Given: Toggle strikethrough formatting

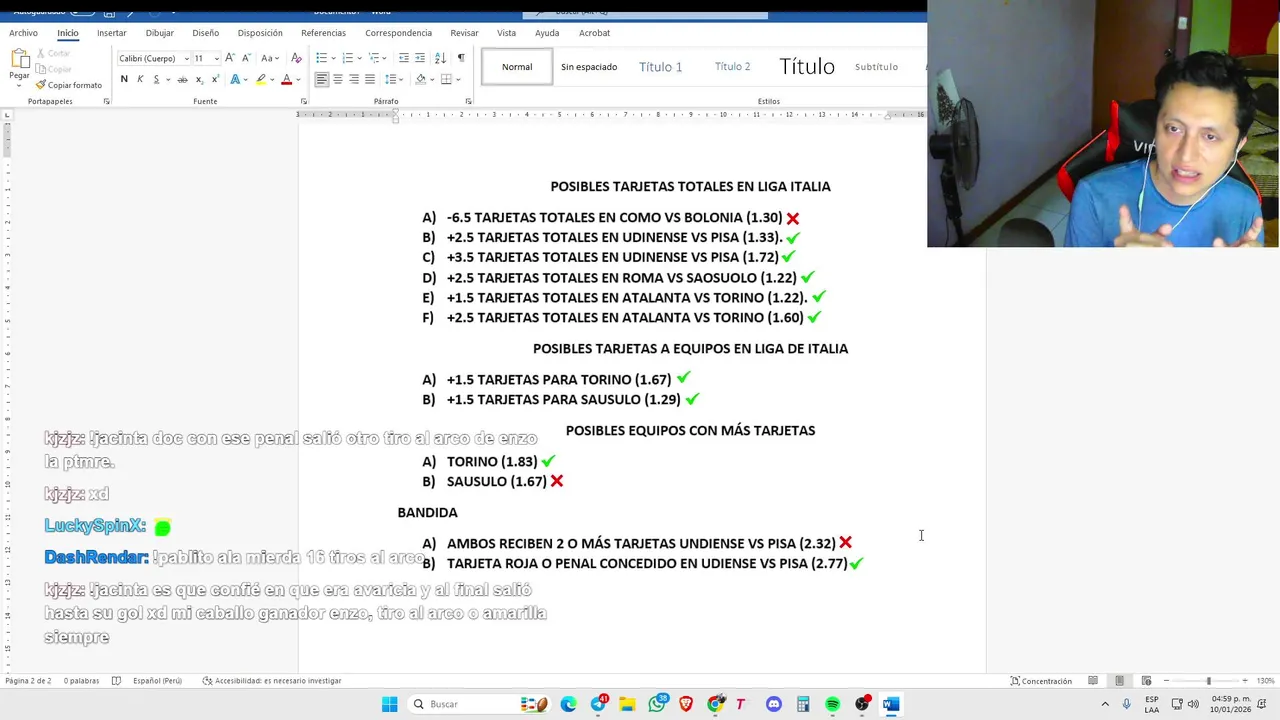Looking at the screenshot, I should (183, 79).
